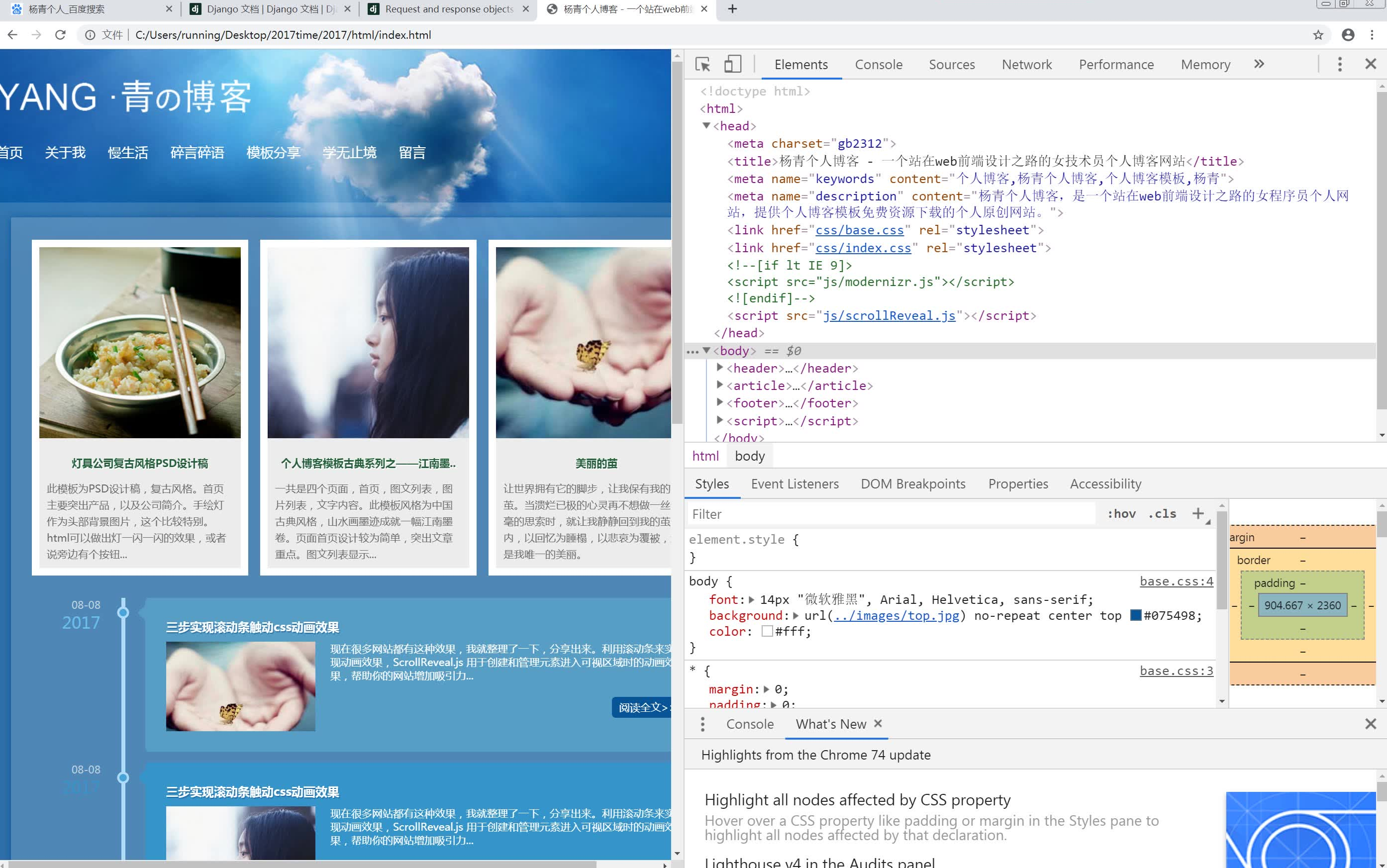Click the Event Listeners panel tab

coord(795,484)
